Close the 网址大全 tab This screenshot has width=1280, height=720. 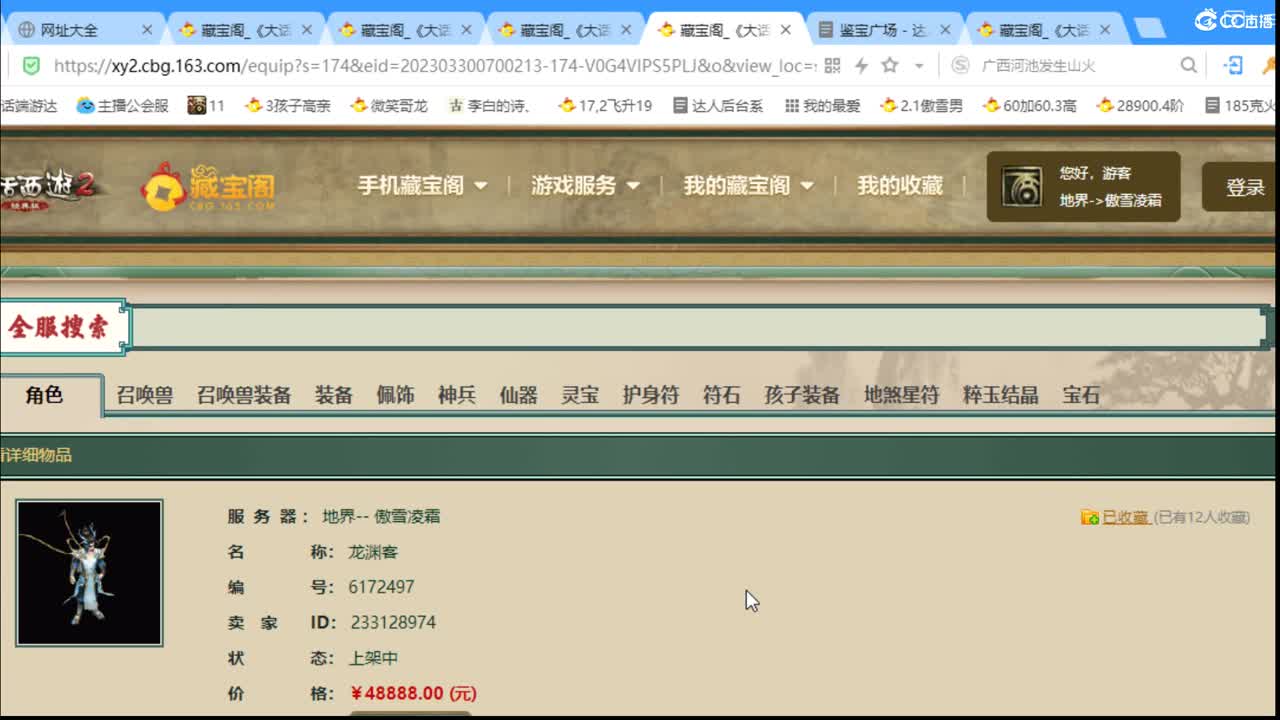click(147, 30)
